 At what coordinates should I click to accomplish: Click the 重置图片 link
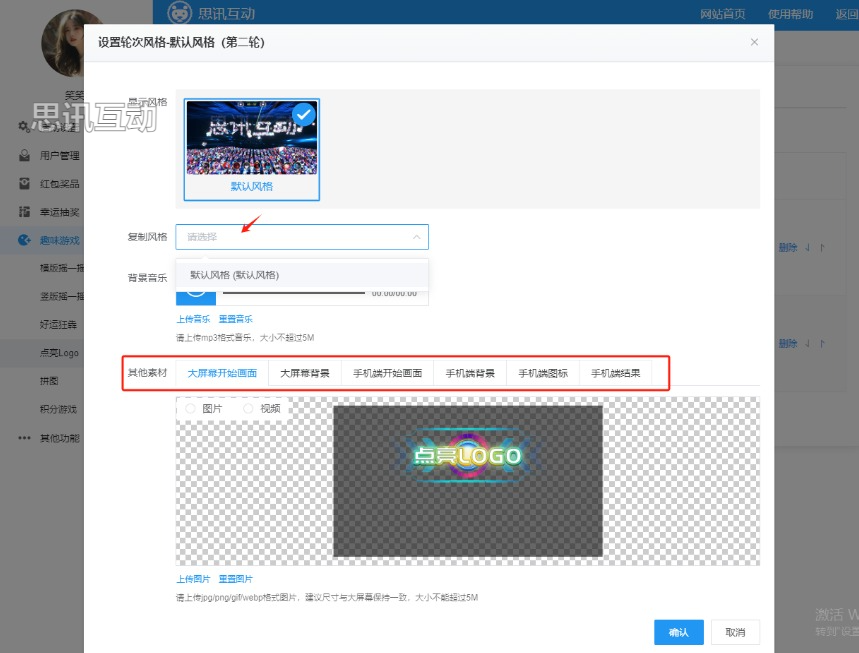coord(236,579)
